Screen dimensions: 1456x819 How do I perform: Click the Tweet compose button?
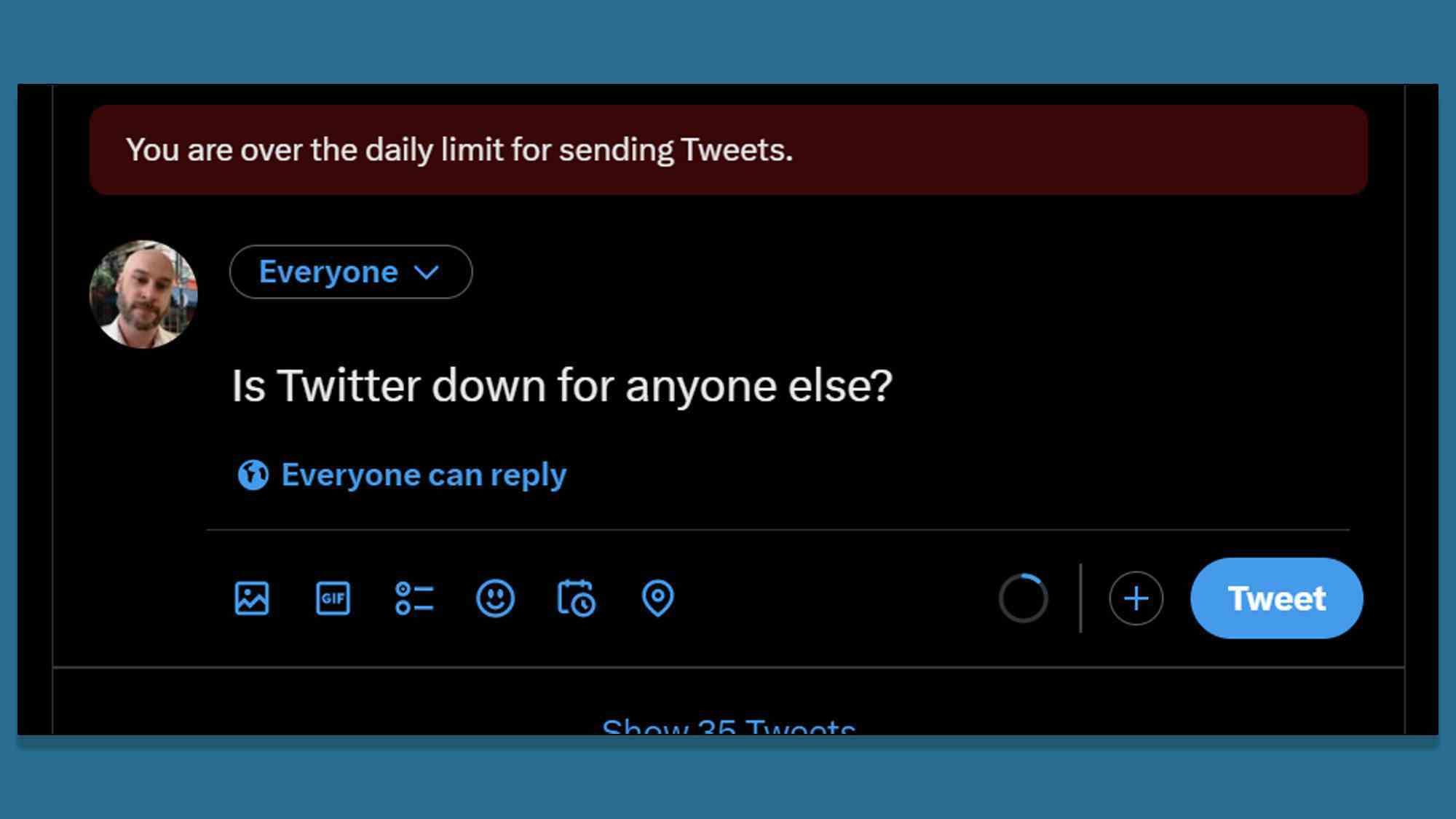[x=1276, y=597]
